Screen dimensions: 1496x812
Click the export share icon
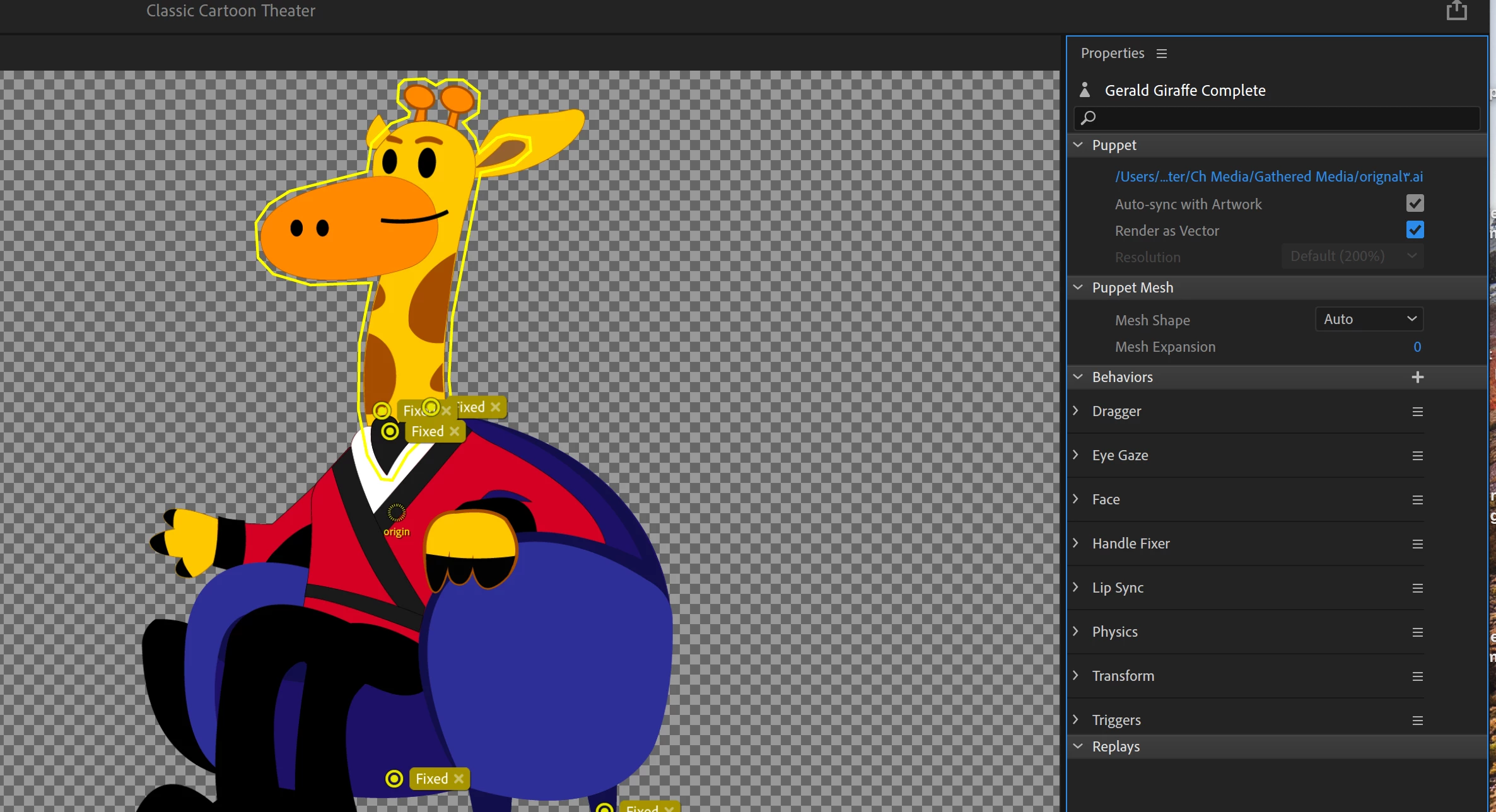click(x=1456, y=11)
